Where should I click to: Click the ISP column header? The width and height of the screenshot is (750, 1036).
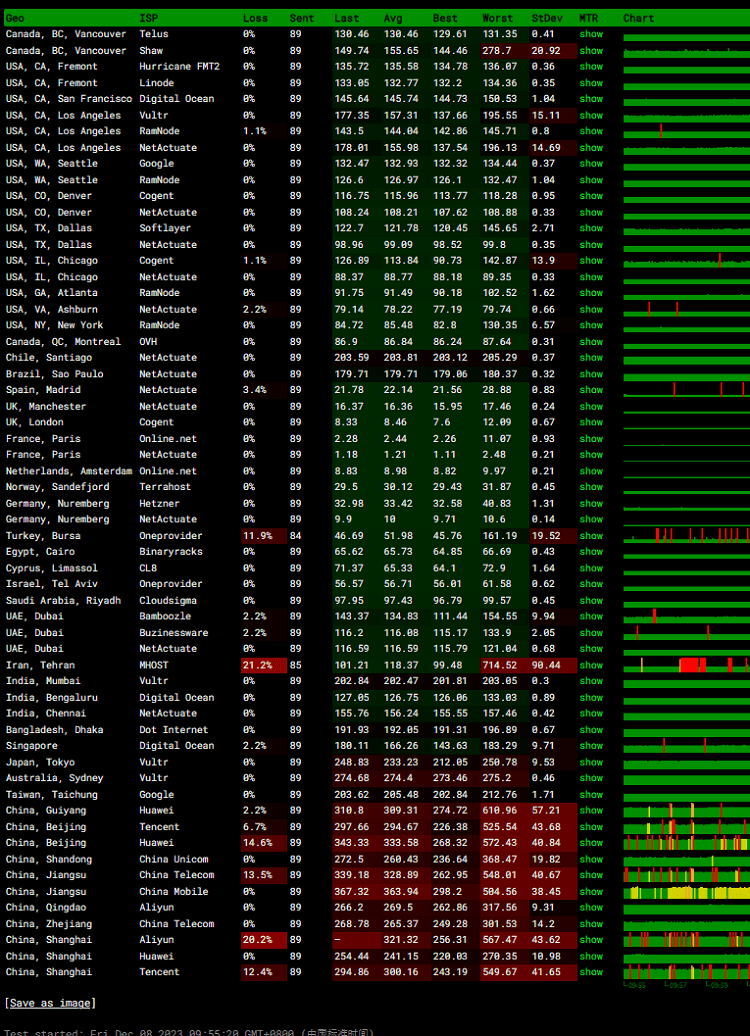pyautogui.click(x=148, y=18)
